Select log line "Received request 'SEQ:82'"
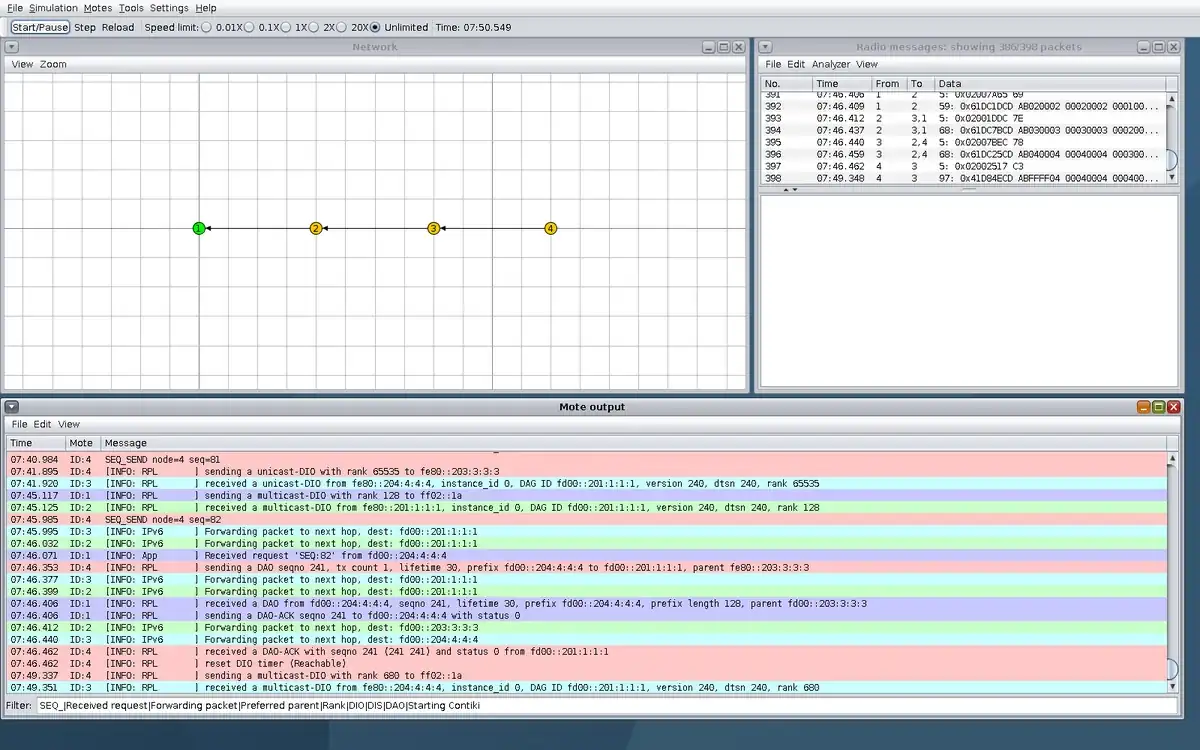Image resolution: width=1200 pixels, height=750 pixels. [x=587, y=555]
